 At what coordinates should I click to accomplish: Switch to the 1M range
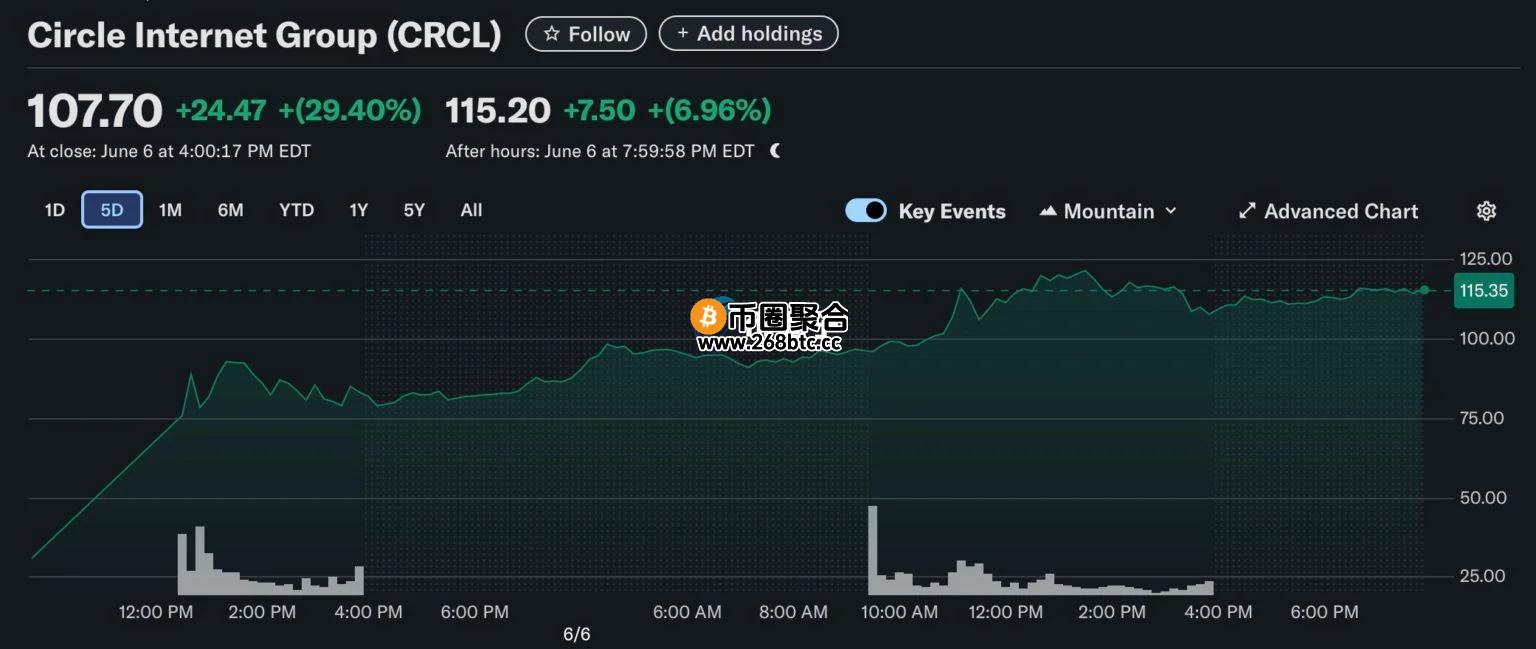tap(170, 210)
